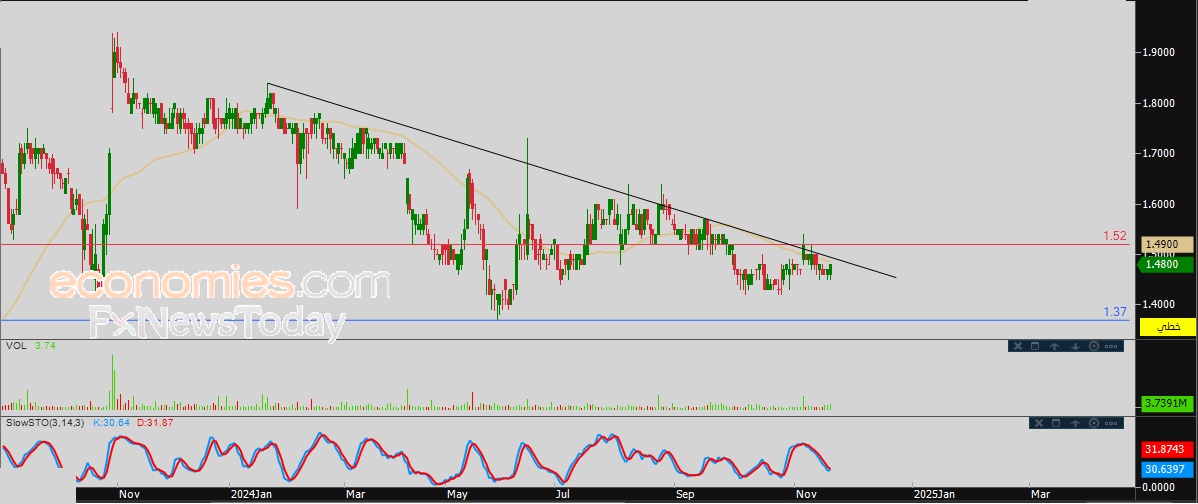Click the K:30.64 value
Image resolution: width=1198 pixels, height=504 pixels.
pyautogui.click(x=112, y=422)
